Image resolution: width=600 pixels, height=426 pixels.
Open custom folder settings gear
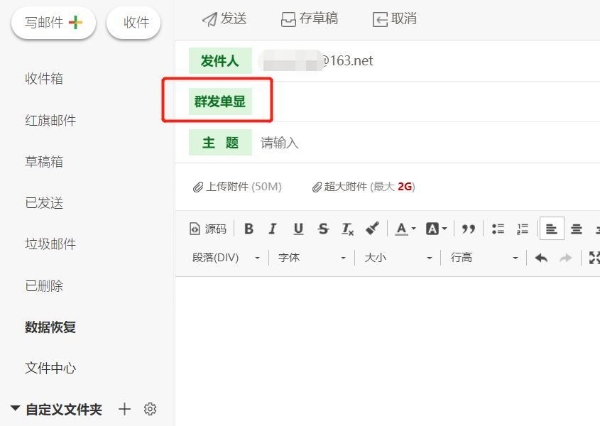pyautogui.click(x=150, y=409)
